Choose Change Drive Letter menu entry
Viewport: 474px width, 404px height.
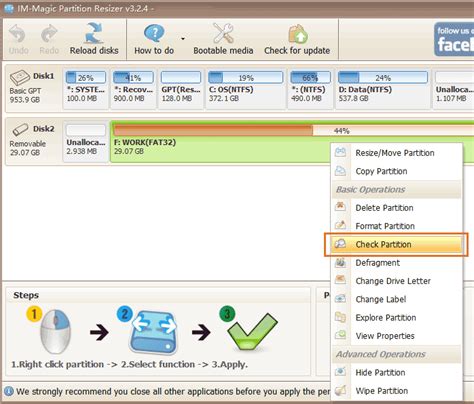397,281
